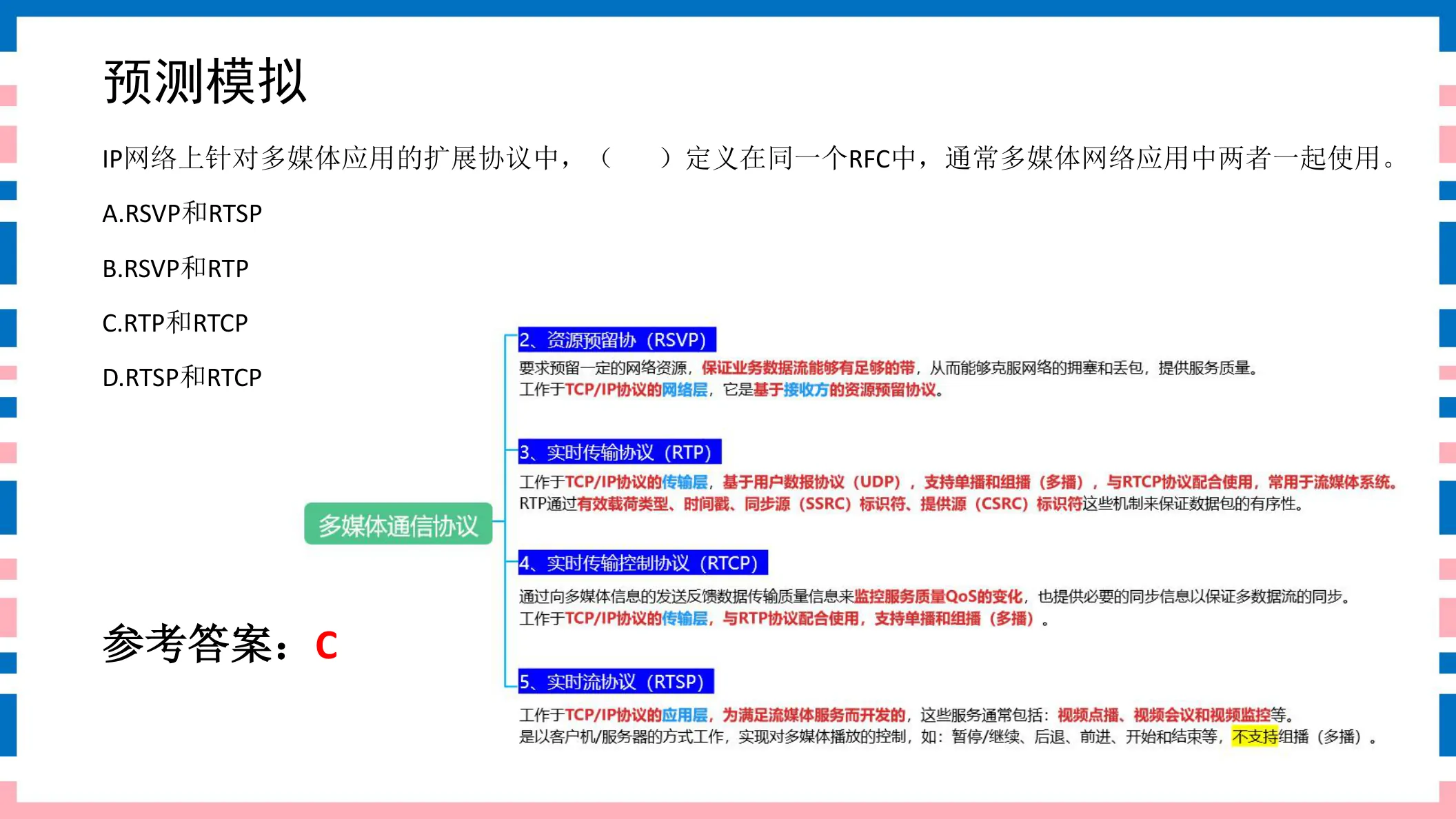Click the heading 5、实时流协议 (RTSP)
This screenshot has width=1456, height=819.
tap(616, 682)
